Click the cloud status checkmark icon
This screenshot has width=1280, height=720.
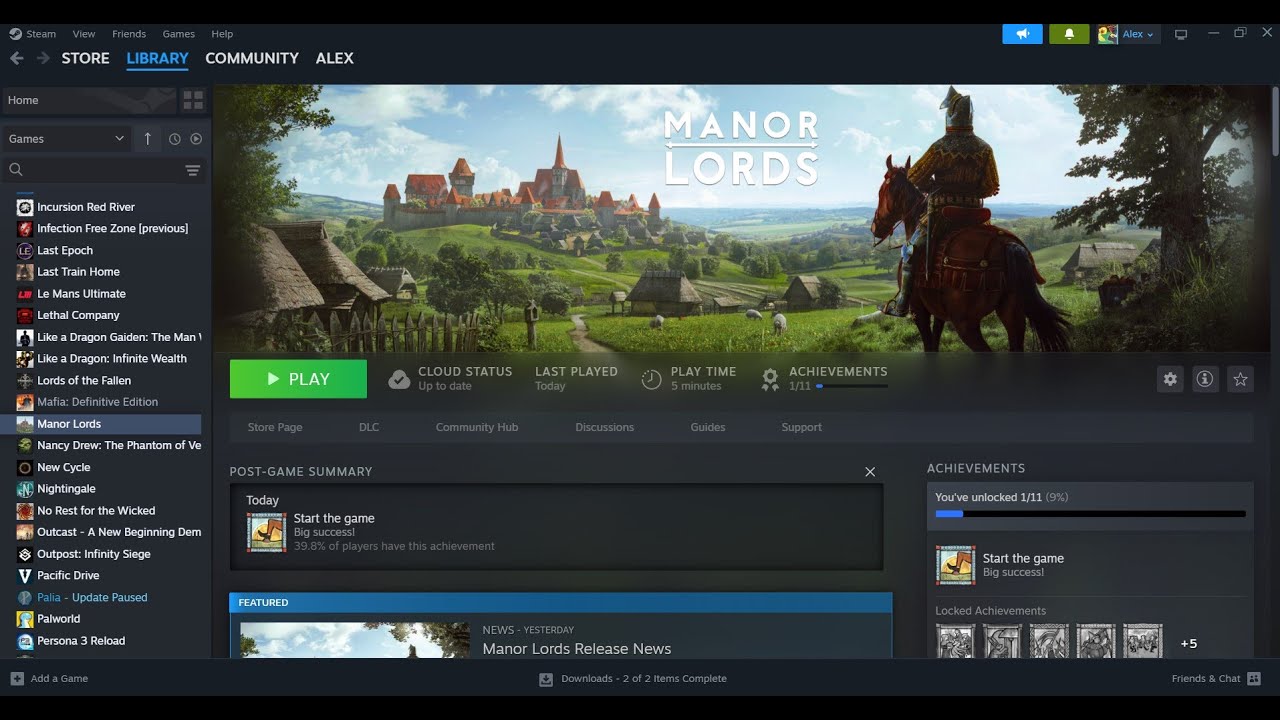399,379
